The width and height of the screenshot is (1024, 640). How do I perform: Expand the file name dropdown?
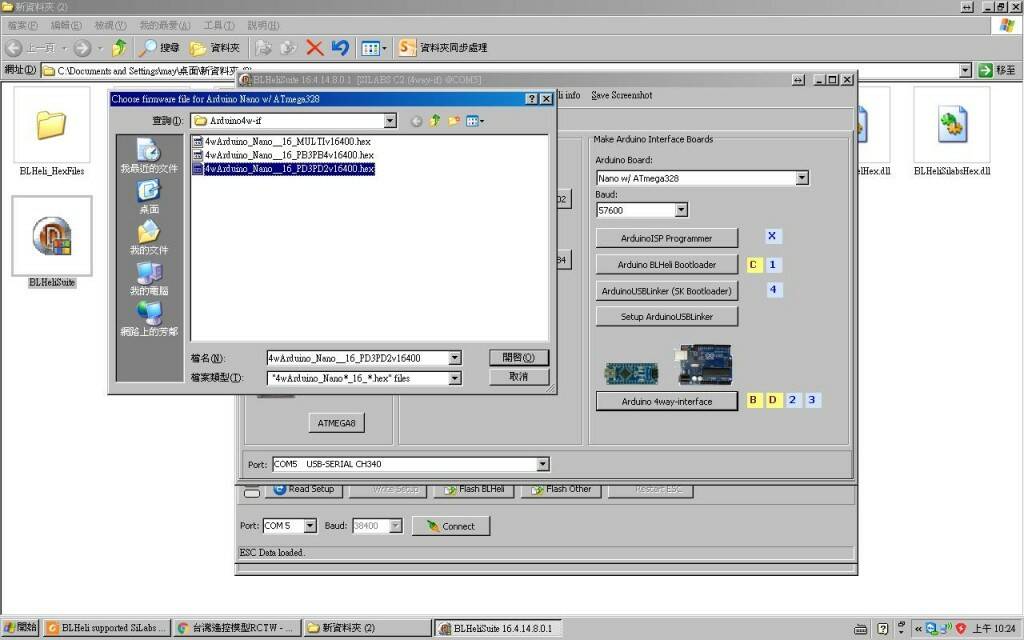[455, 358]
